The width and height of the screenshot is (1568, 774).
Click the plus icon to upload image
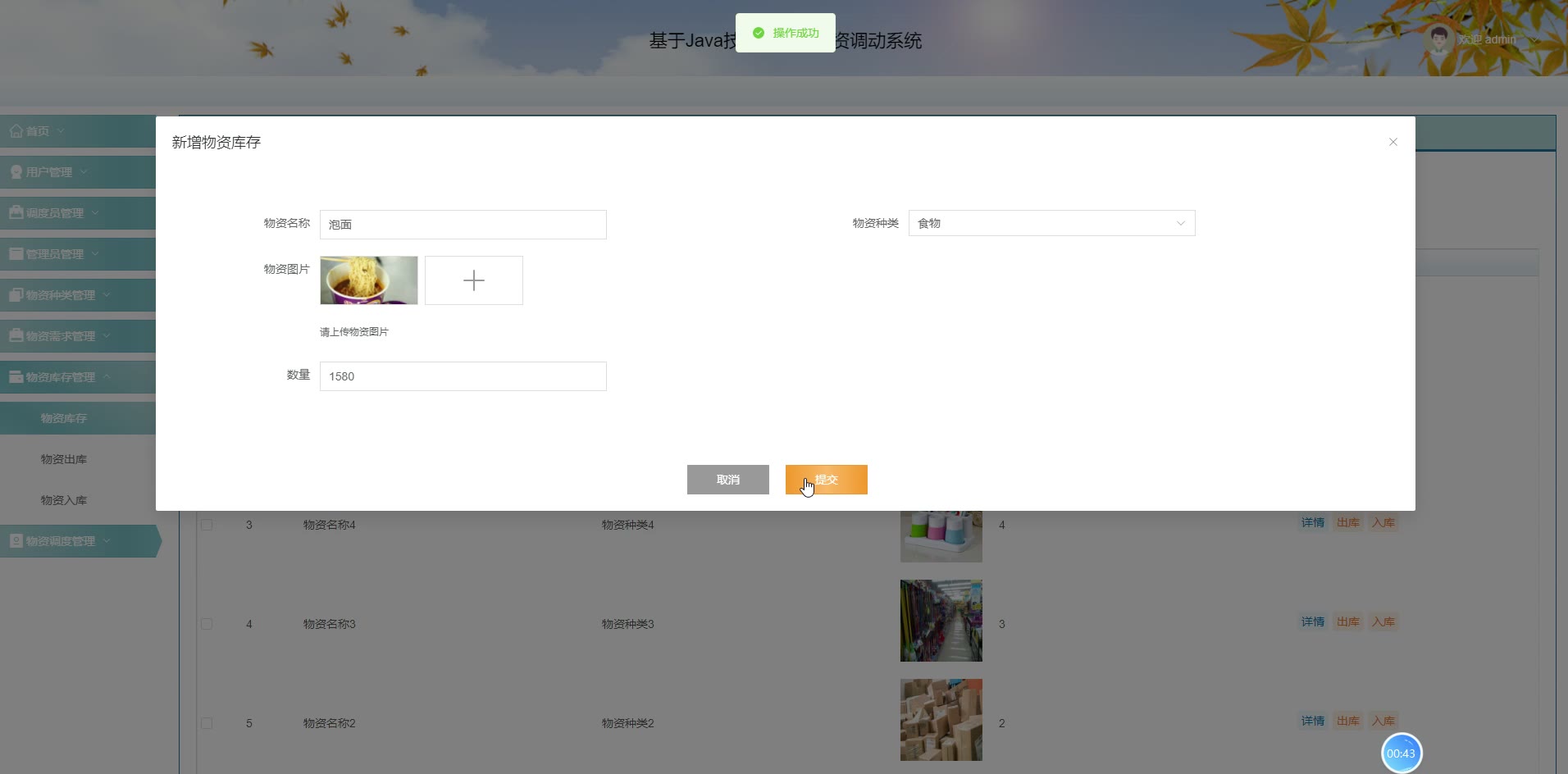tap(474, 280)
